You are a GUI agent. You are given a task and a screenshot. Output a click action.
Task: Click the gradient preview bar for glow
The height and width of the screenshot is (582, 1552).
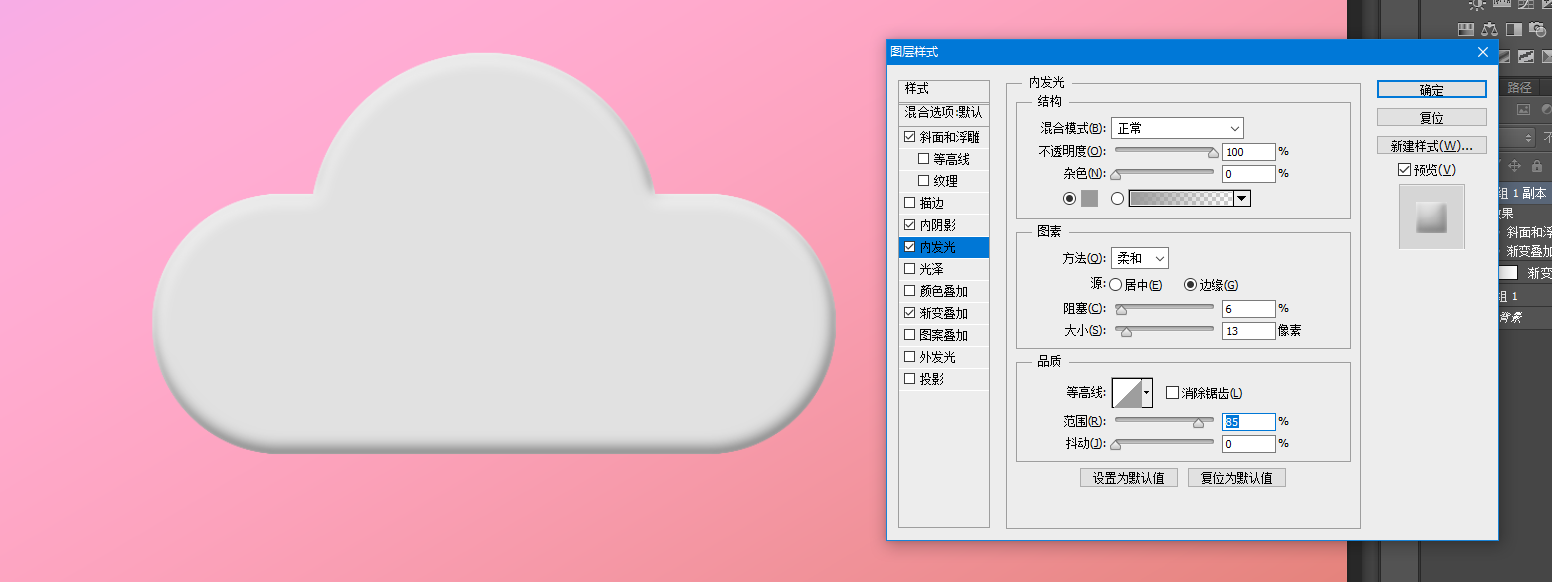click(1181, 198)
